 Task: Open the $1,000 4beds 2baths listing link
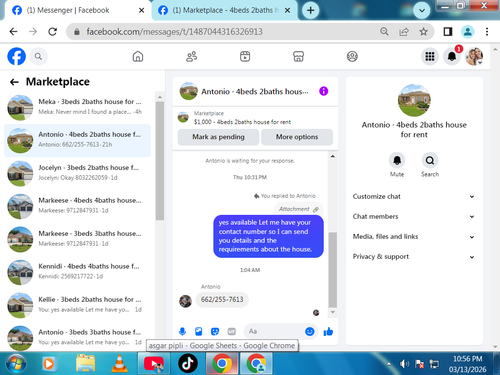point(242,122)
